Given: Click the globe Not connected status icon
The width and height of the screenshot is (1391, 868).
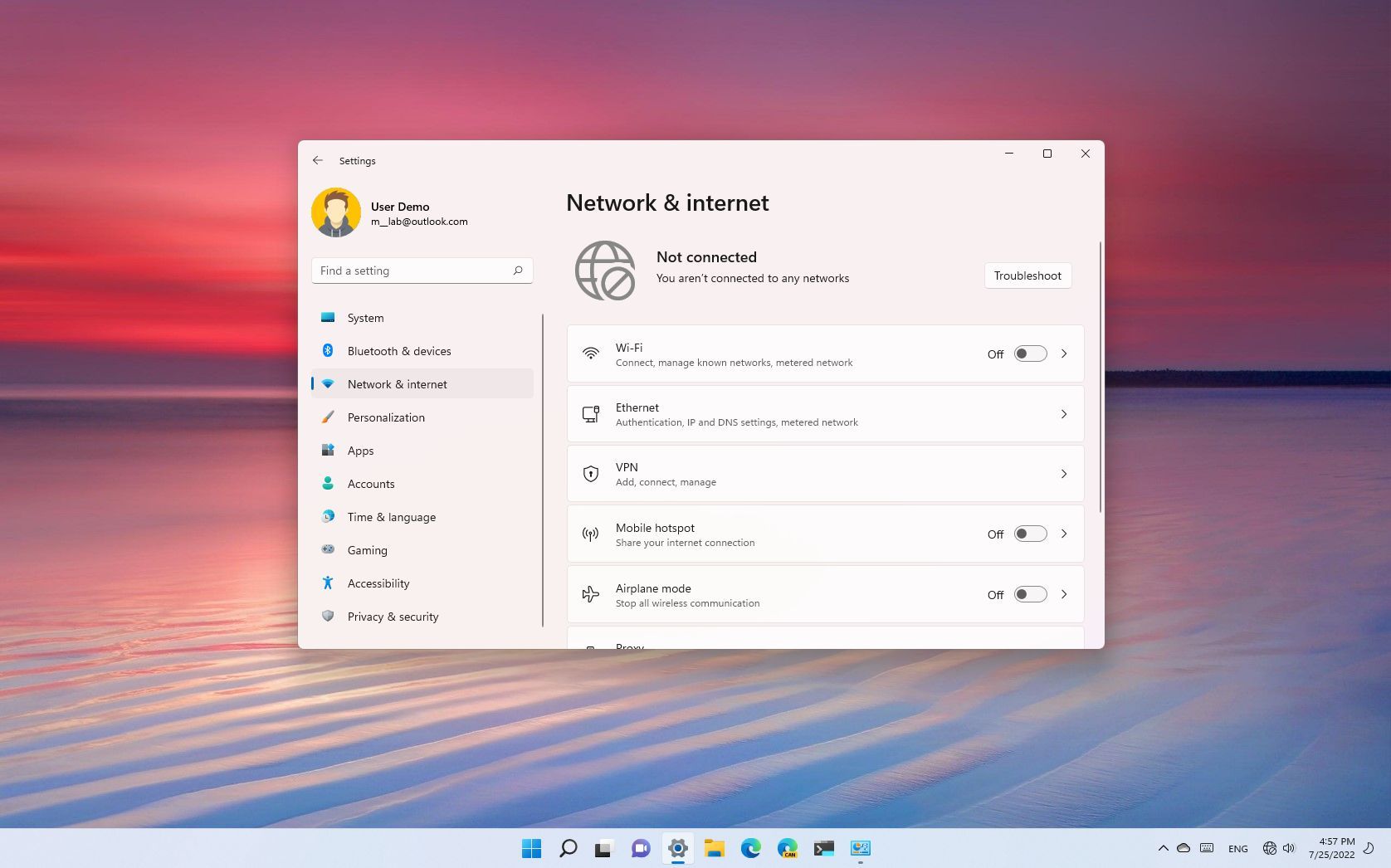Looking at the screenshot, I should pyautogui.click(x=605, y=270).
